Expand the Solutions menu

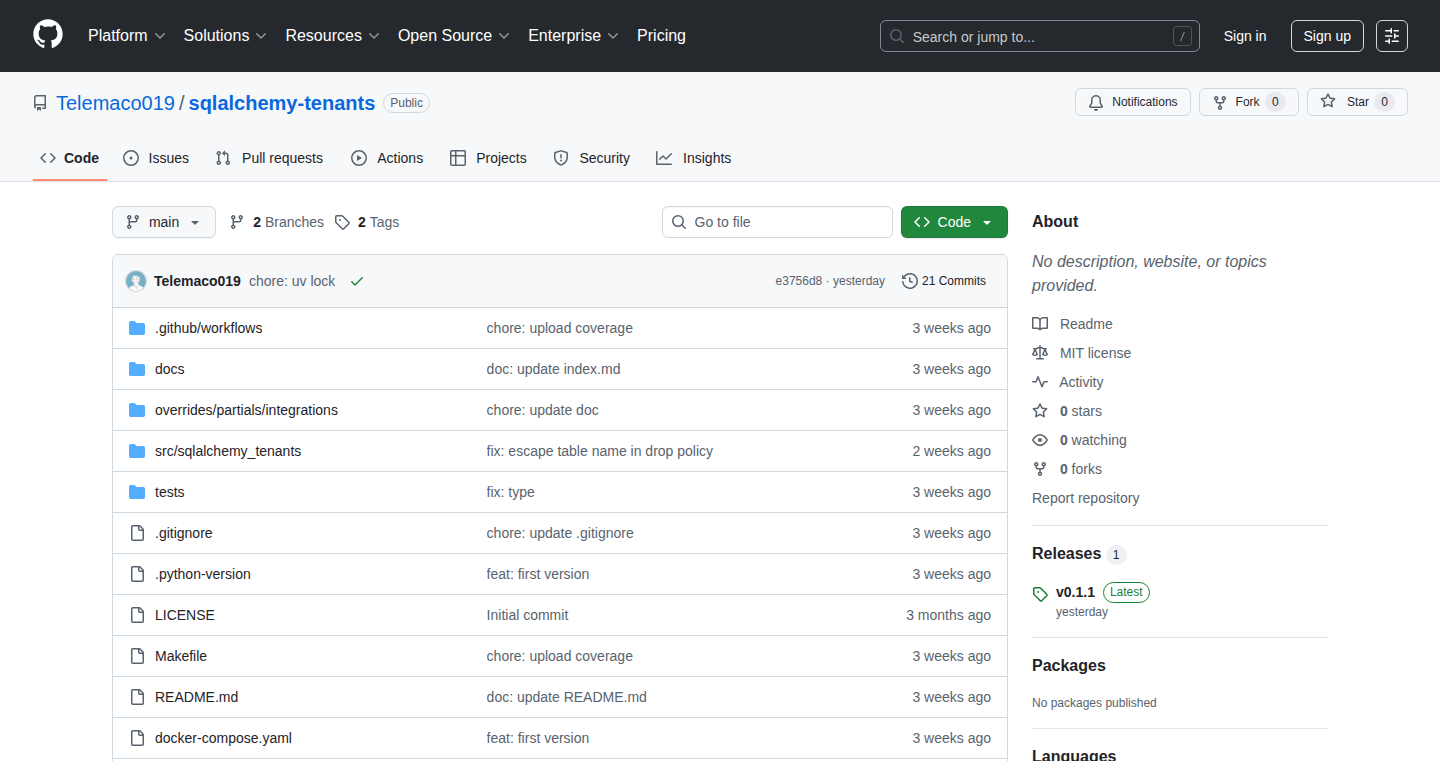point(225,36)
